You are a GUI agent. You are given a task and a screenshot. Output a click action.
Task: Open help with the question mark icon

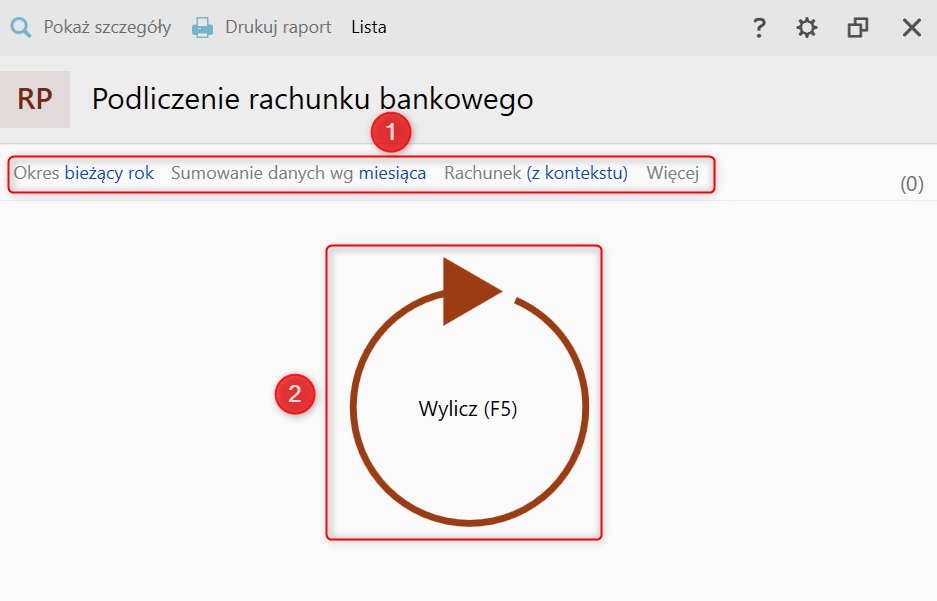click(759, 28)
